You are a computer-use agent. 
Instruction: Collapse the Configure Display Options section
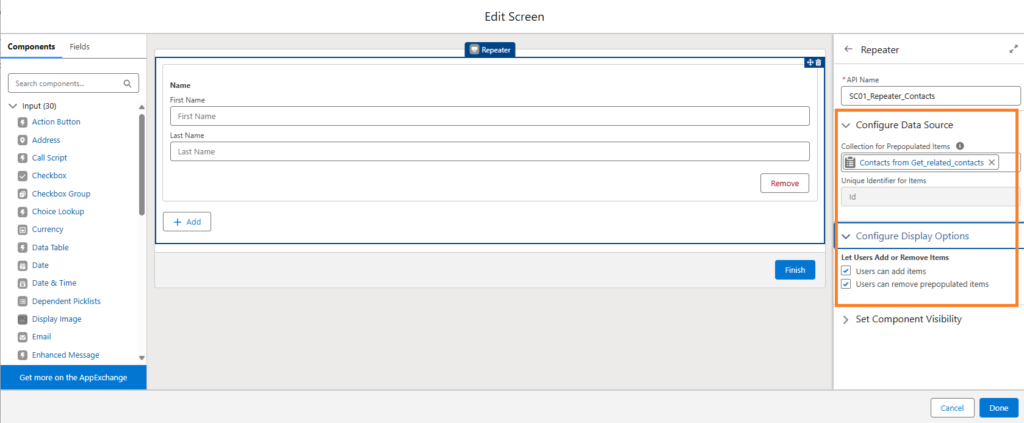846,236
